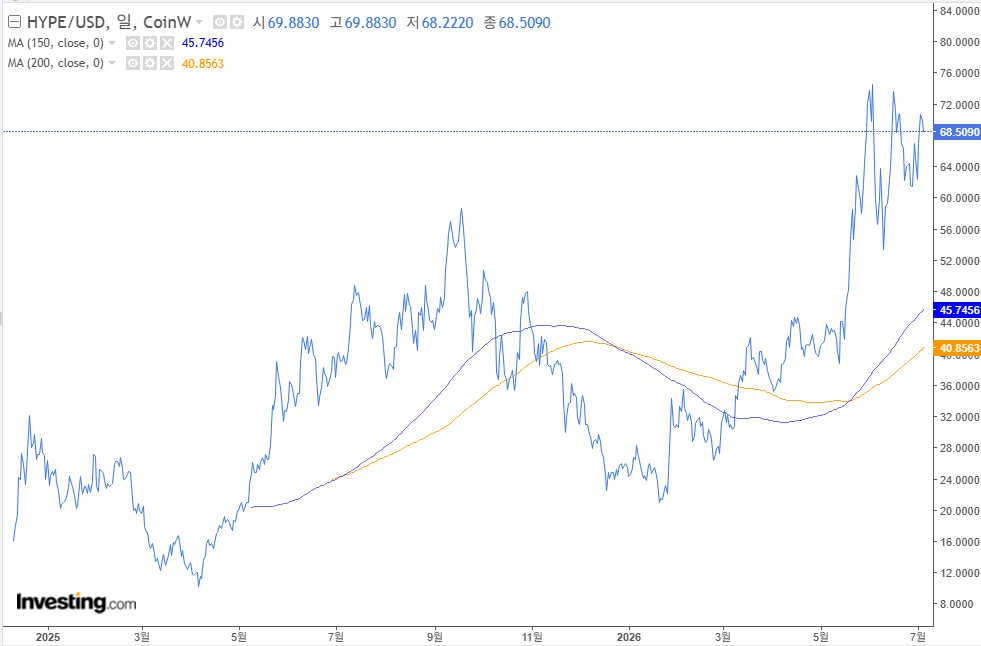The height and width of the screenshot is (646, 981).
Task: Click the 28.0000 price axis label
Action: pos(960,448)
